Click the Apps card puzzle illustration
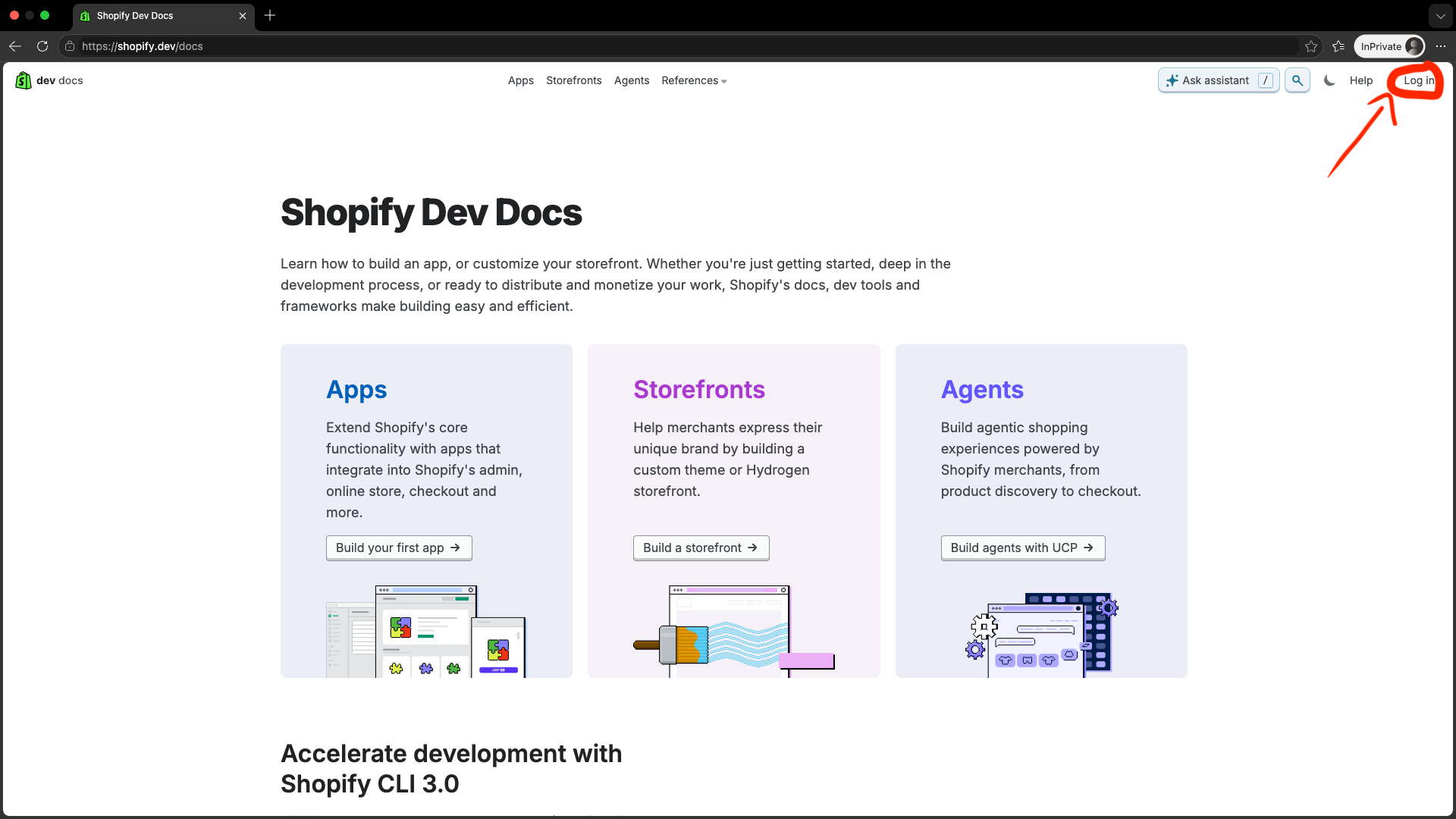This screenshot has height=819, width=1456. coord(426,631)
